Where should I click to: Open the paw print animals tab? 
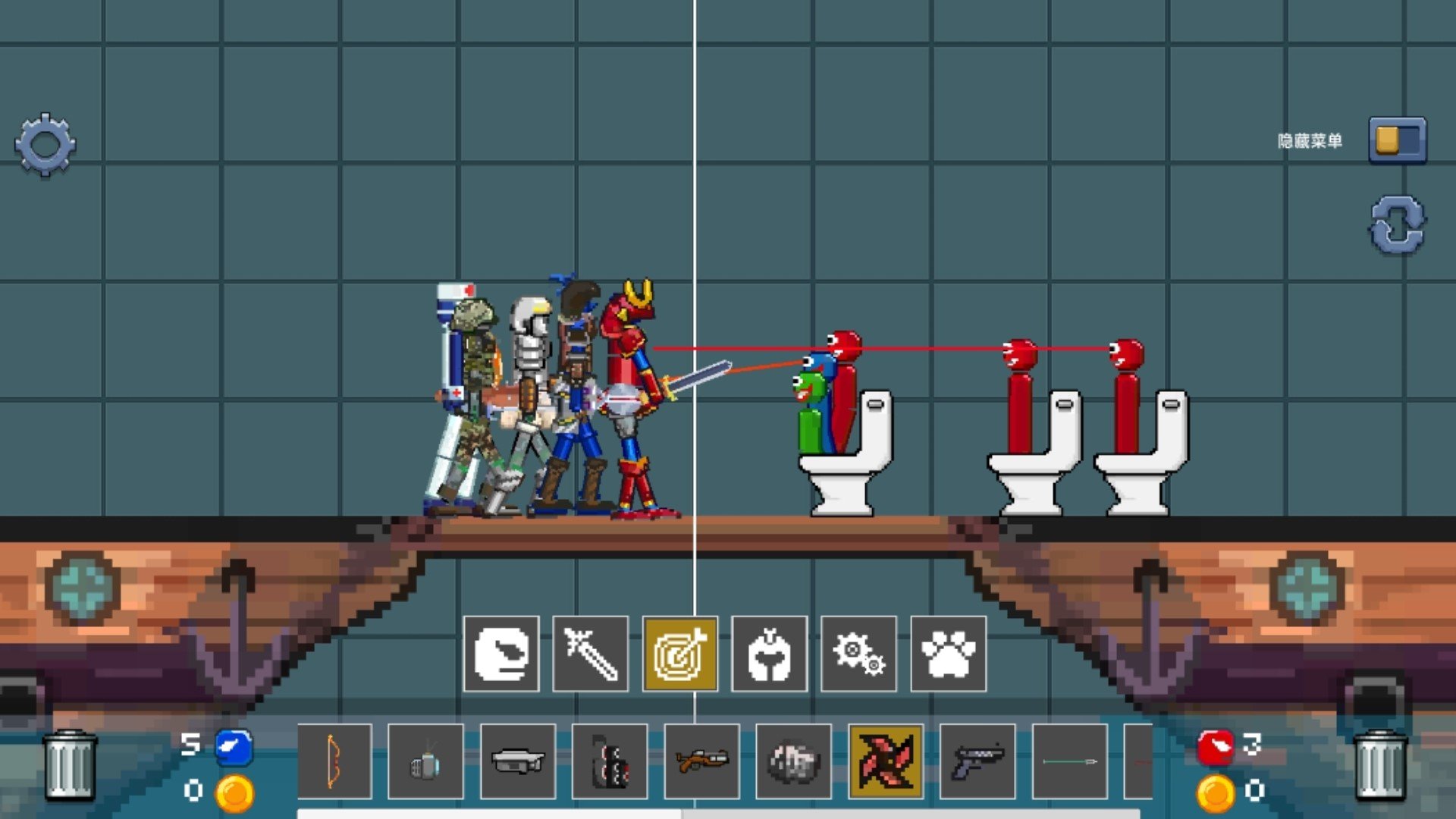(x=948, y=654)
